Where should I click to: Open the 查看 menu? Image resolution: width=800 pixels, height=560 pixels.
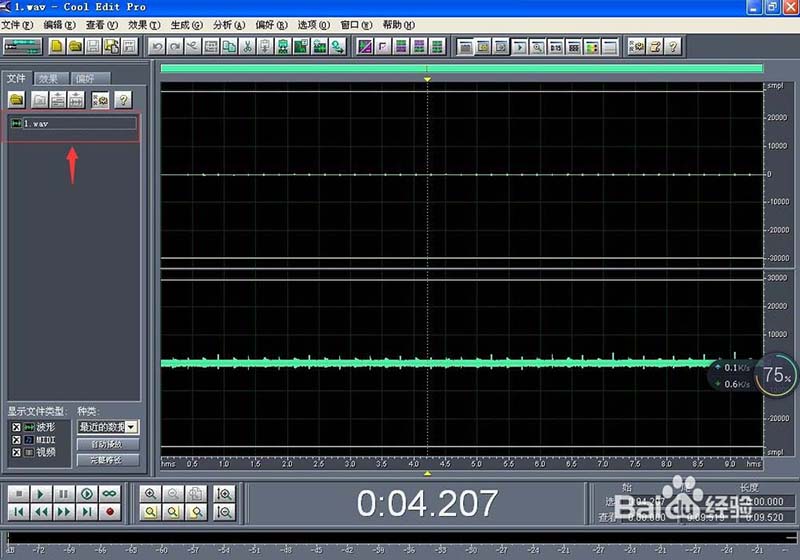tap(102, 24)
